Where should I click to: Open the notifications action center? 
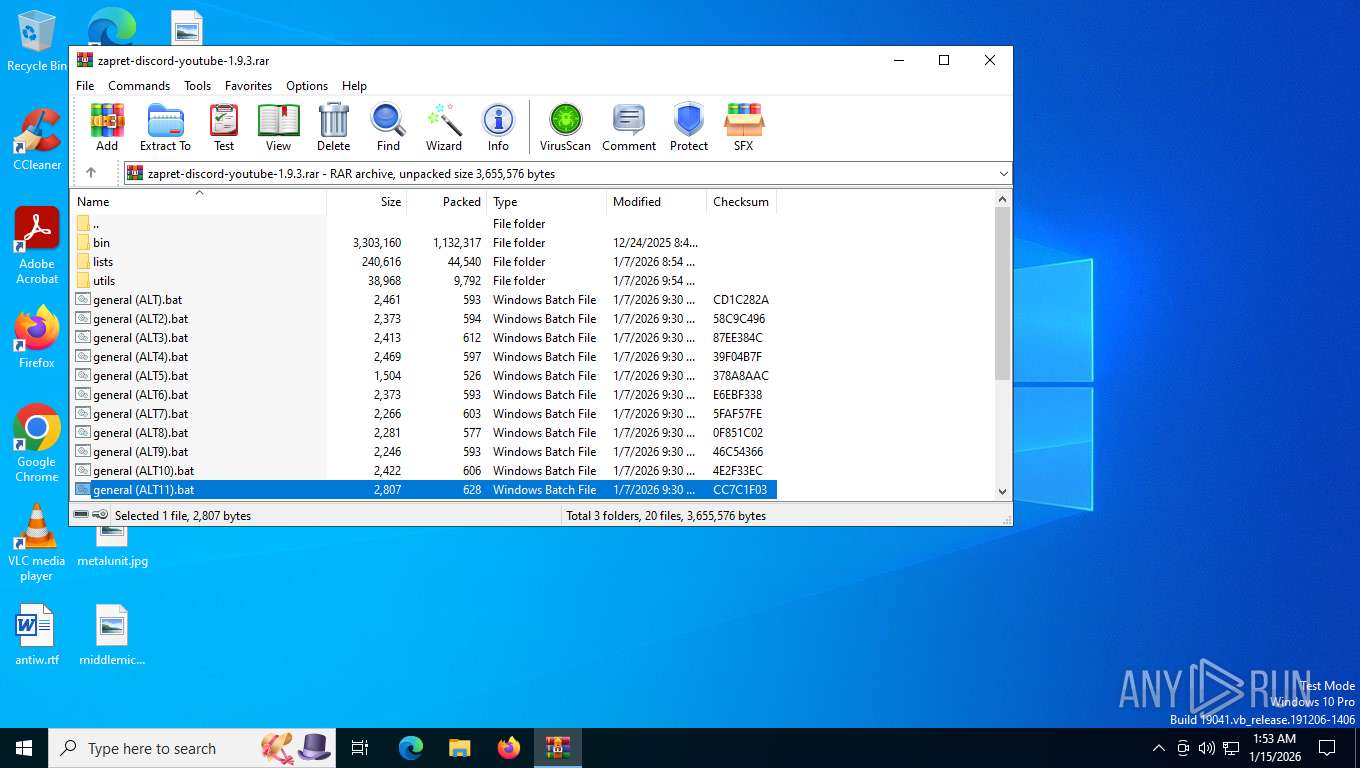point(1327,748)
